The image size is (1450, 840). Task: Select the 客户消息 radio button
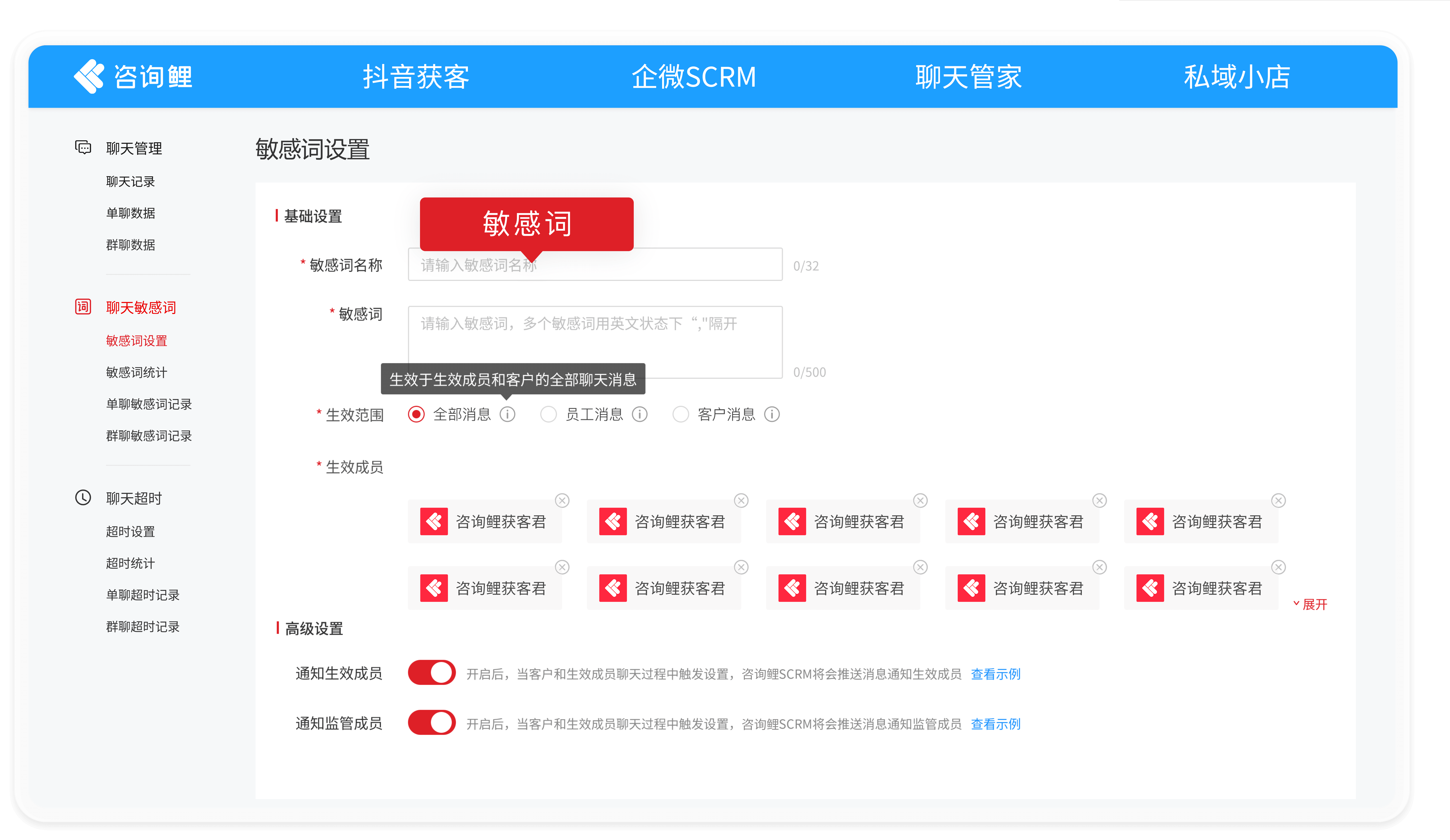[681, 414]
